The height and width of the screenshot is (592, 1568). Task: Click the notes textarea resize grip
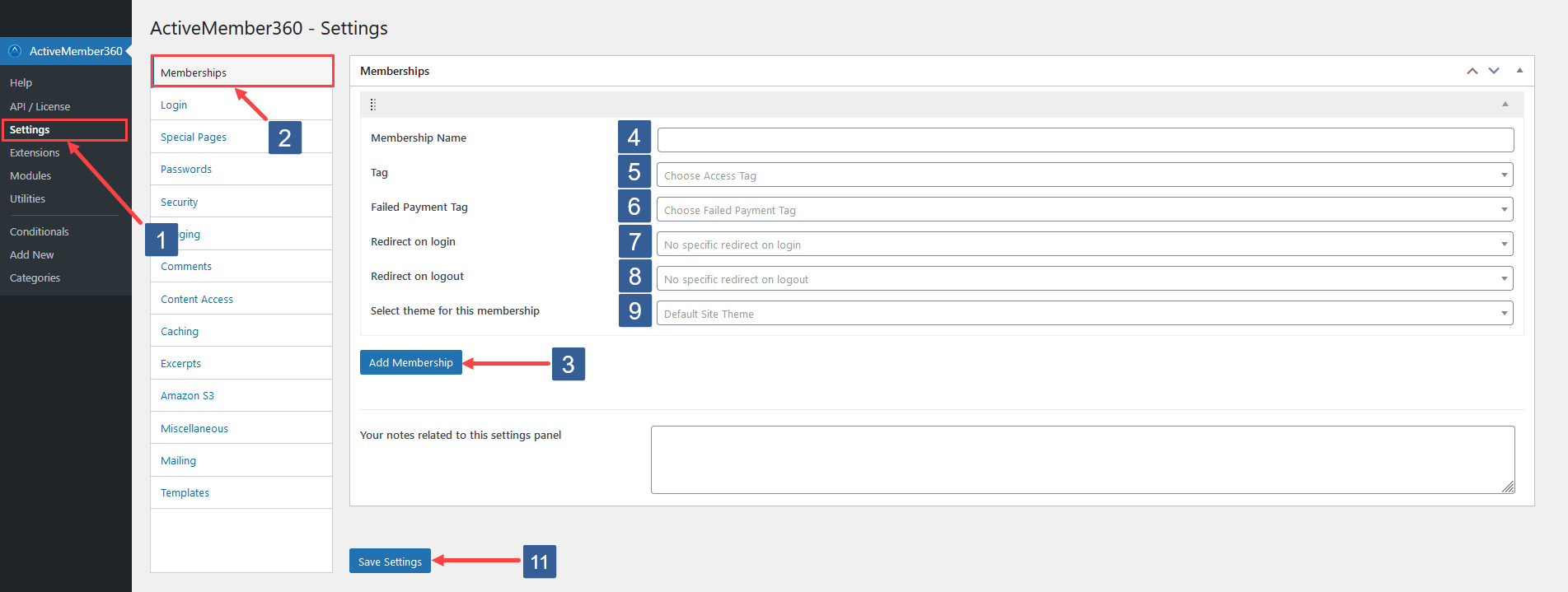coord(1508,487)
